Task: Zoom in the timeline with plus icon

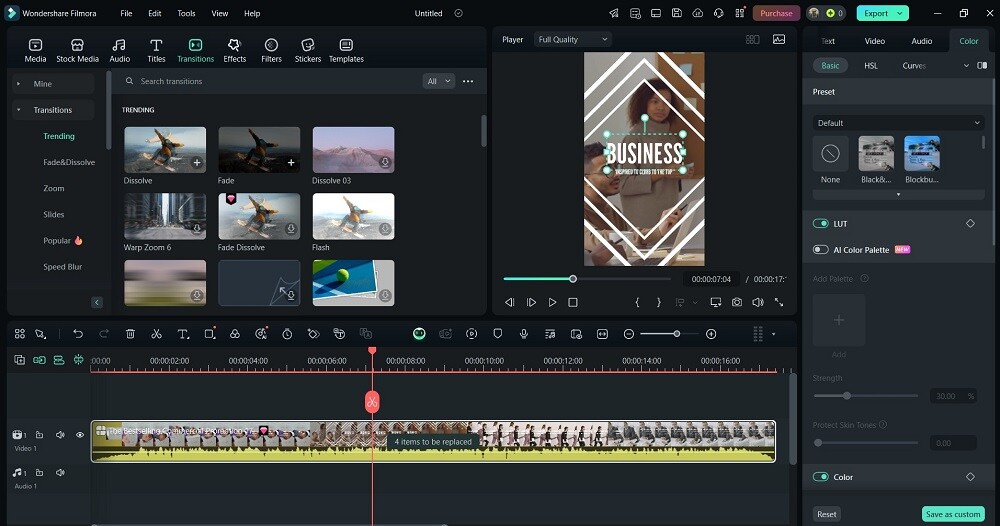Action: (711, 333)
